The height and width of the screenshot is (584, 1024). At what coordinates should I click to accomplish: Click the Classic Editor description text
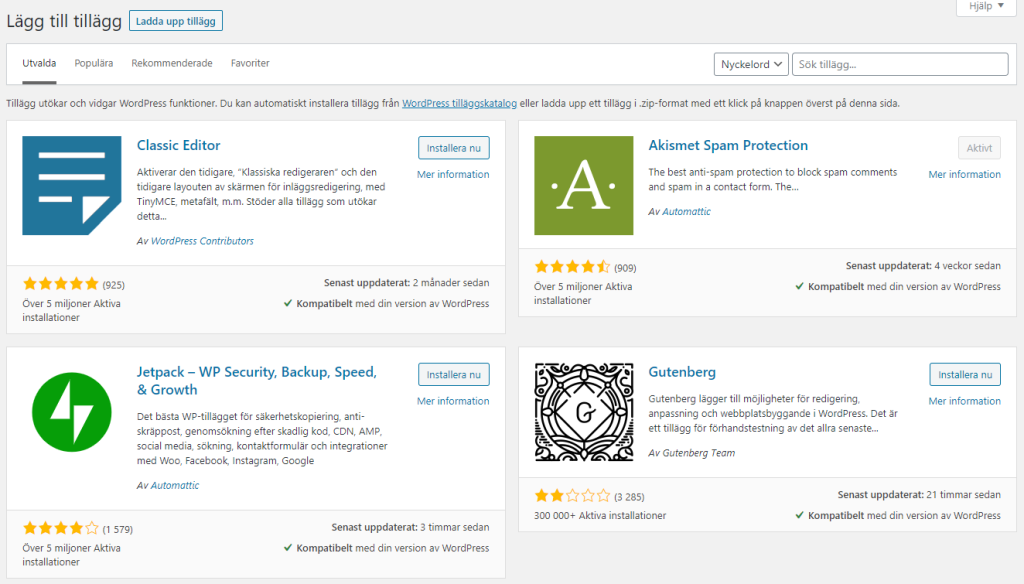[x=261, y=194]
